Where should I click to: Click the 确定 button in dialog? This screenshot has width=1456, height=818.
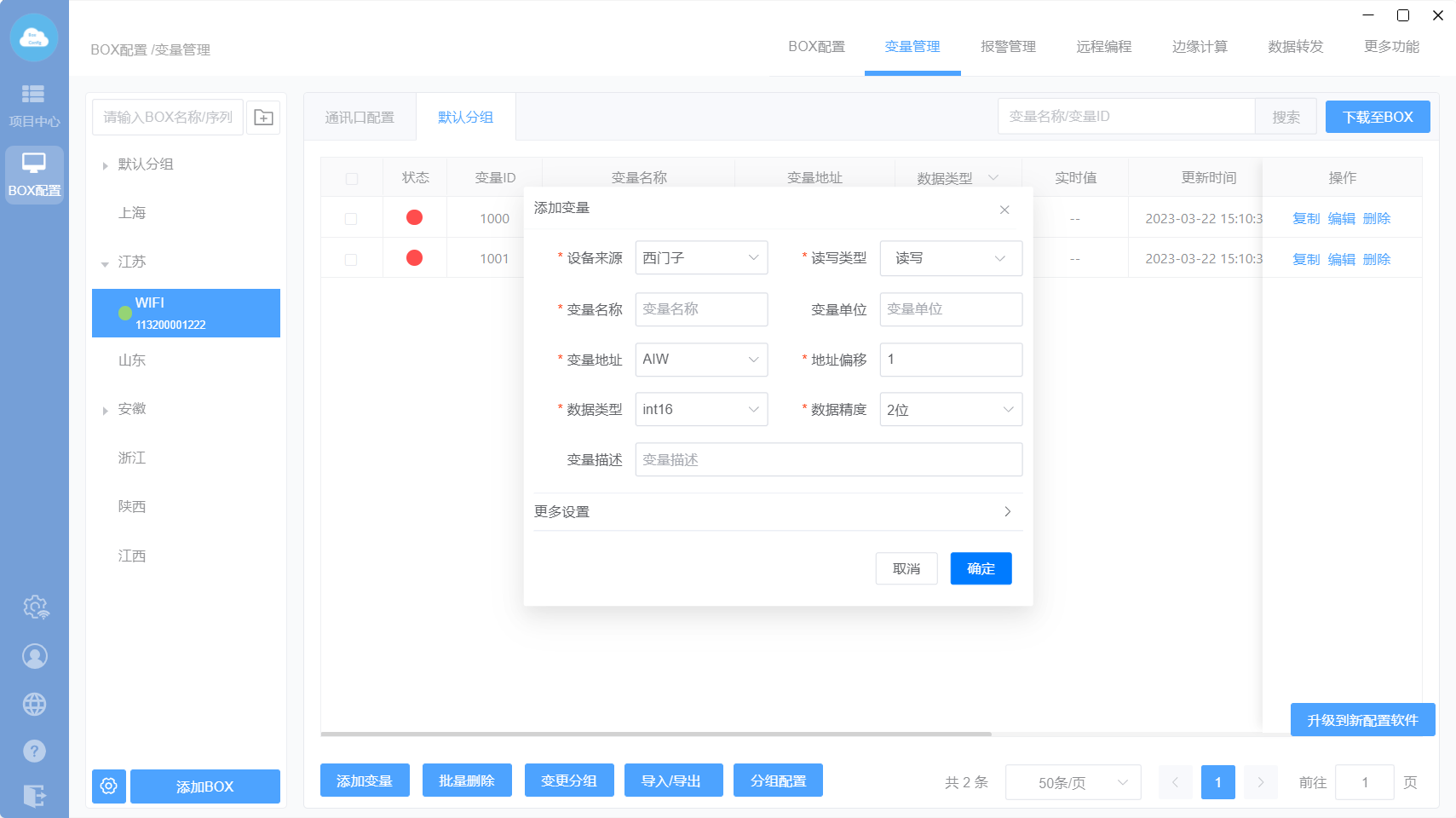[981, 569]
